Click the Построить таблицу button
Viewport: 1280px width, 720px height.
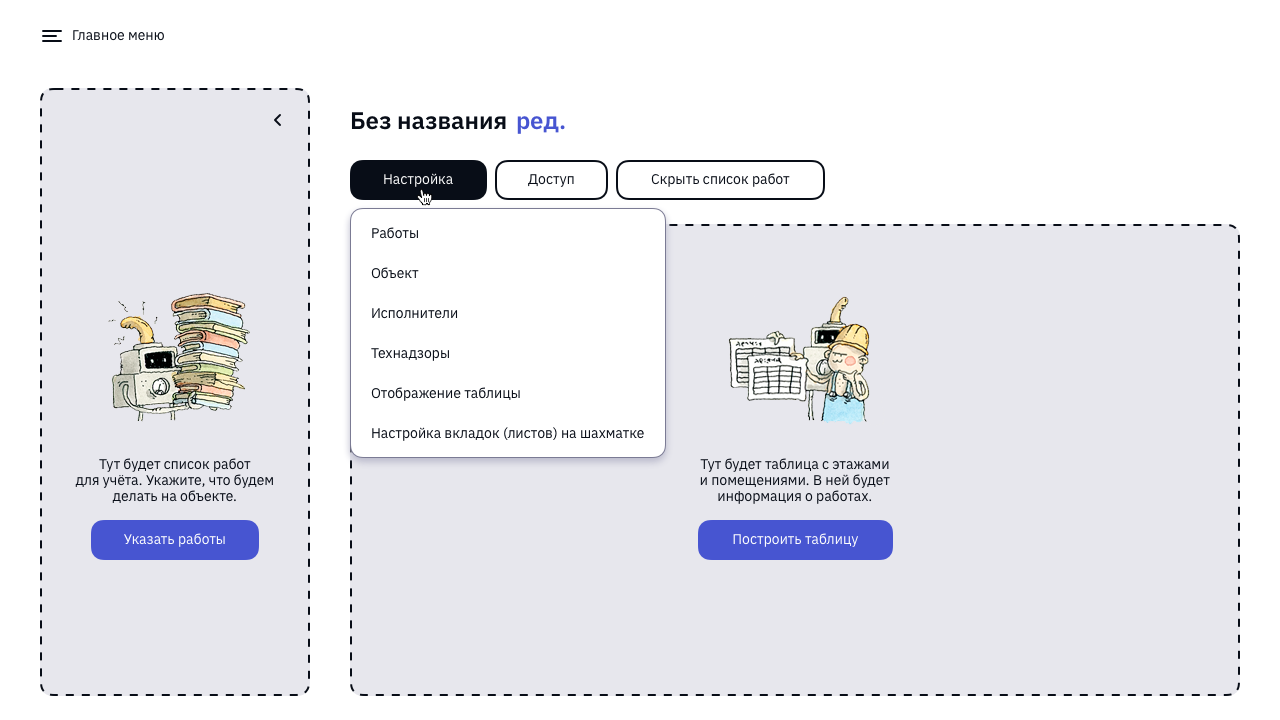(795, 540)
